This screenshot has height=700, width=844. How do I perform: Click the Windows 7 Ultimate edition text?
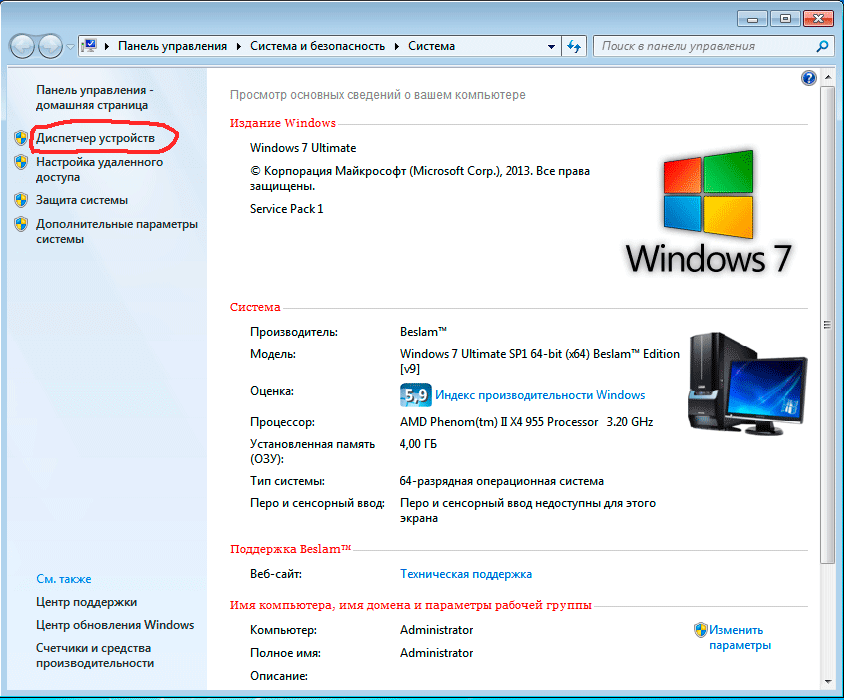(x=303, y=148)
